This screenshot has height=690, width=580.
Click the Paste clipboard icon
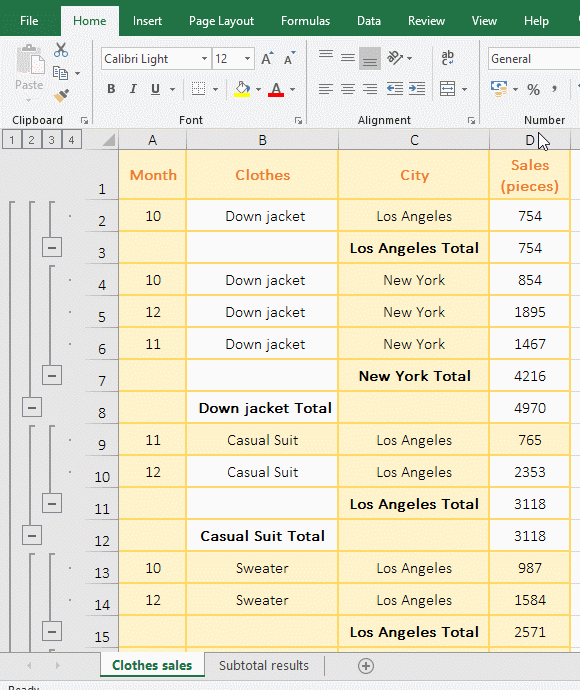(30, 61)
